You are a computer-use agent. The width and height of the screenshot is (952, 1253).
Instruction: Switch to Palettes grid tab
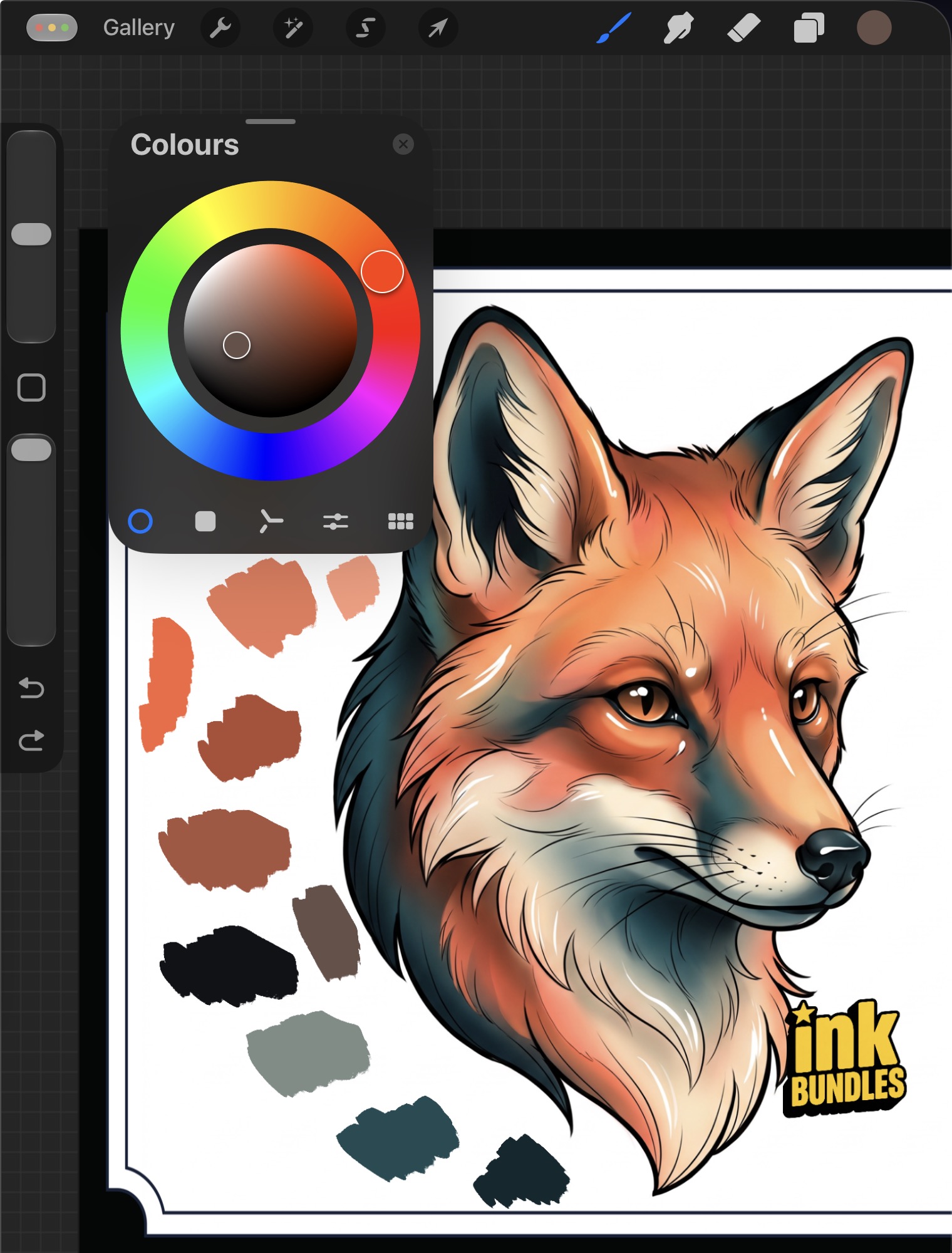click(x=401, y=521)
